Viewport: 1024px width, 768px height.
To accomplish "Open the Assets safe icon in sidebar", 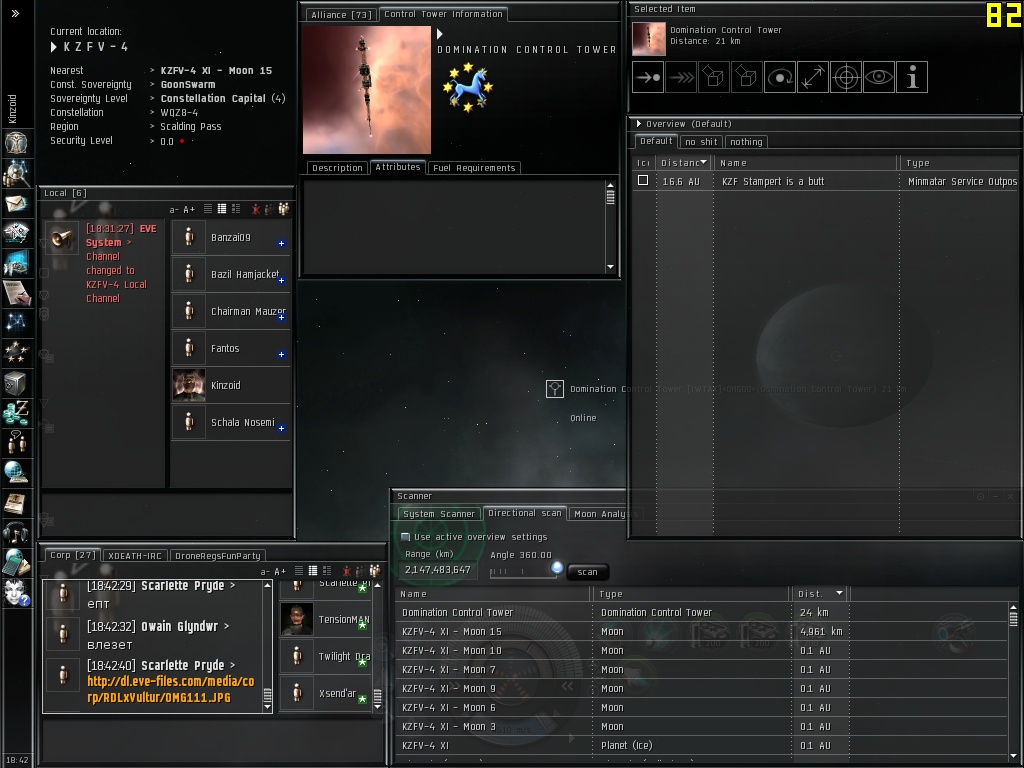I will (x=16, y=383).
